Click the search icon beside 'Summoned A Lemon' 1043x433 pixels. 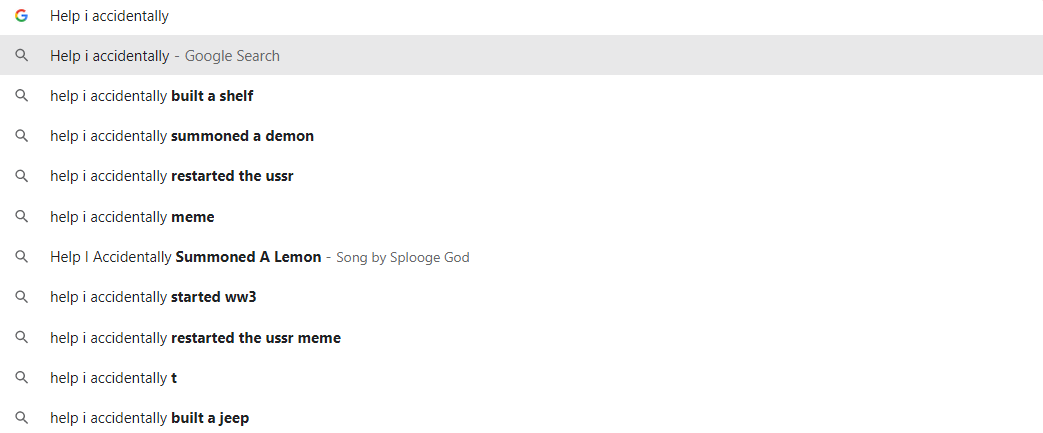[x=21, y=257]
